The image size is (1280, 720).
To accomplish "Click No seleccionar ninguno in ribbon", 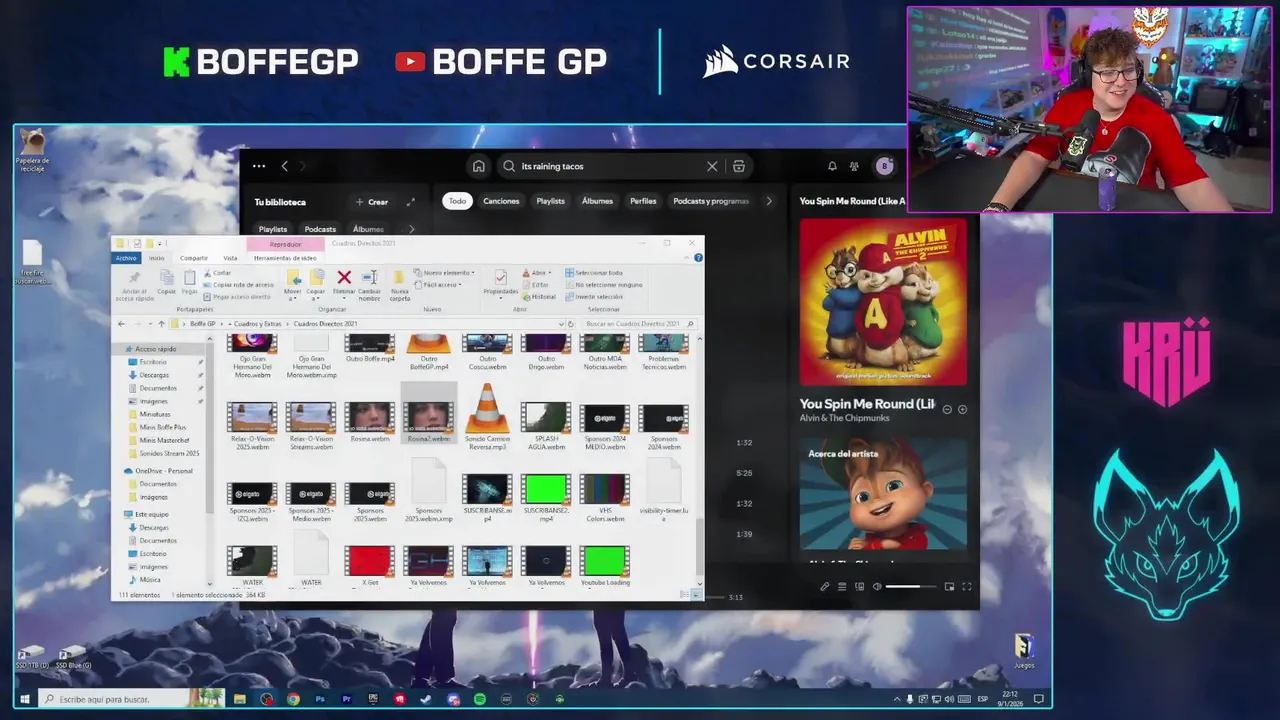I will 604,285.
